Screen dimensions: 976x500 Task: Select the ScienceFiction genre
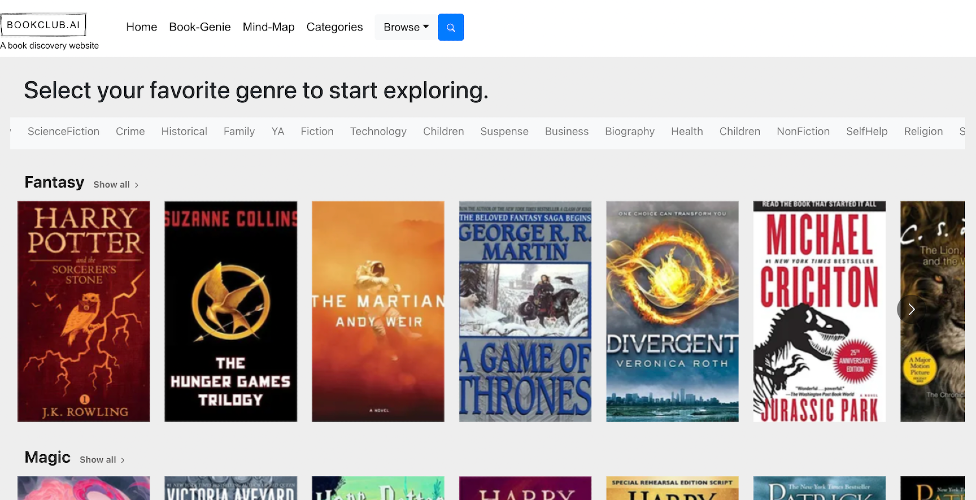(63, 131)
